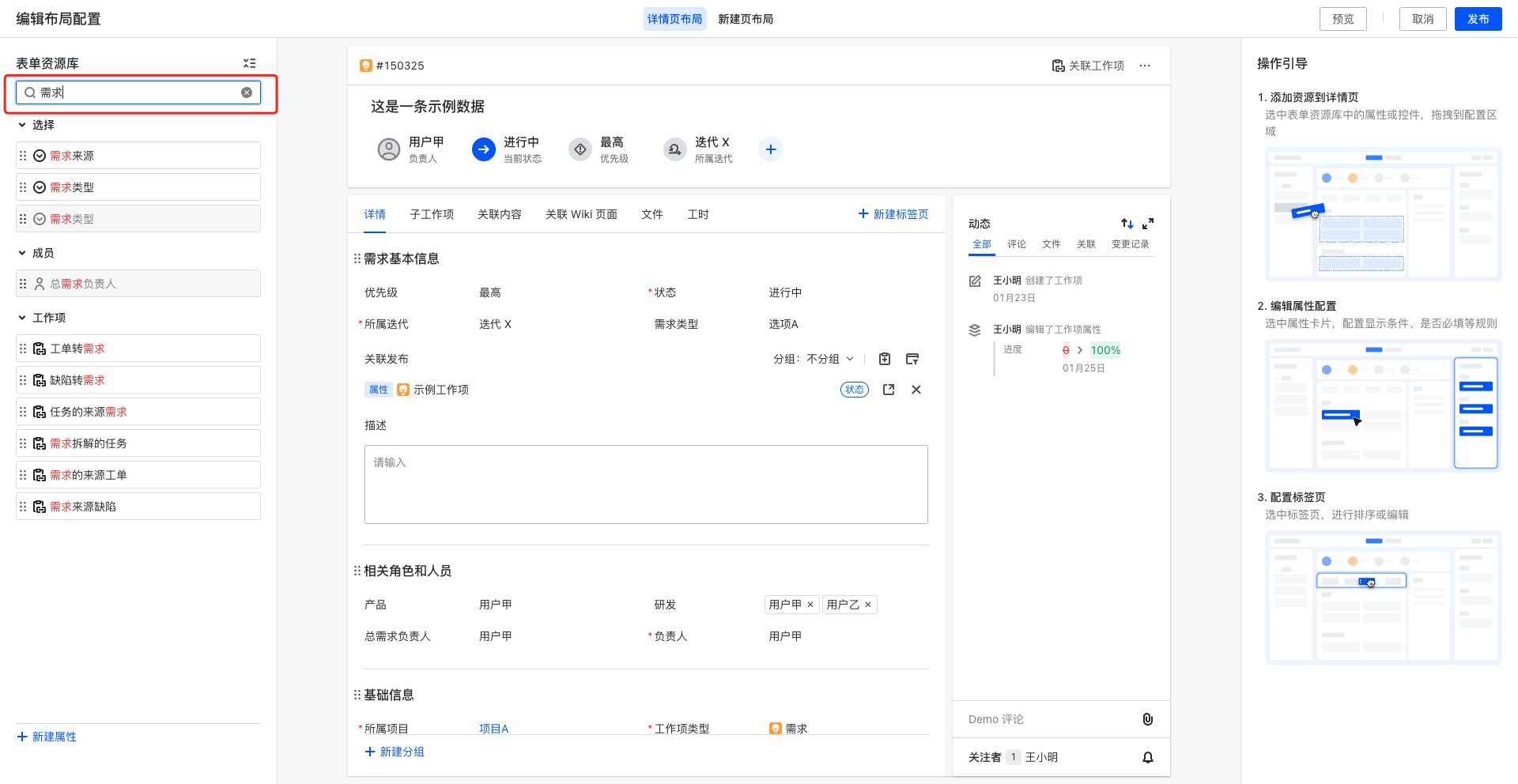The width and height of the screenshot is (1518, 784).
Task: Select 关联 tab in 动态
Action: coord(1086,244)
